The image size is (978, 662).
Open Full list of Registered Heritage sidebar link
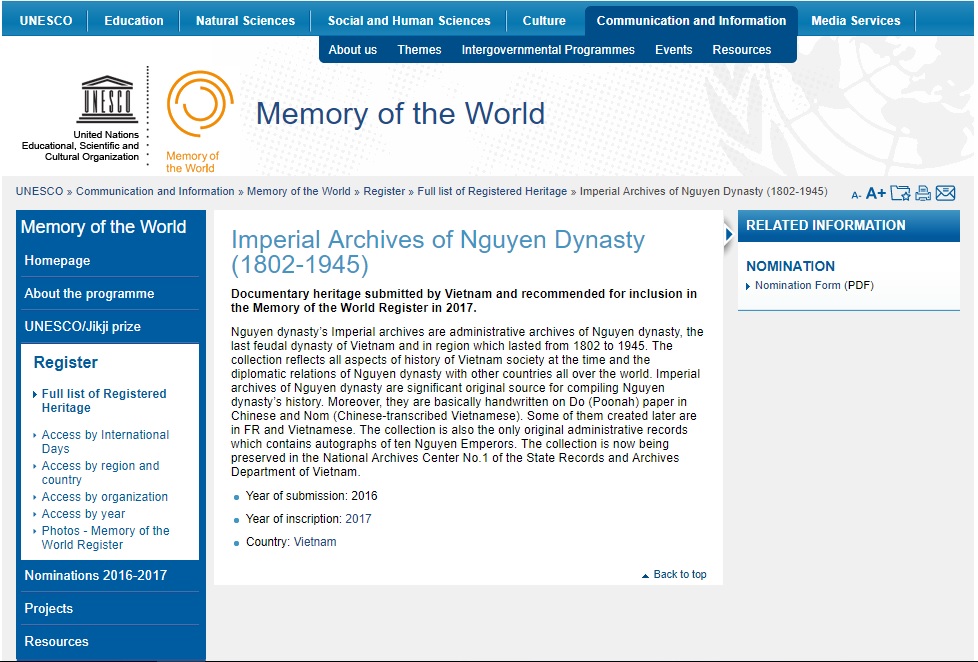click(x=104, y=401)
